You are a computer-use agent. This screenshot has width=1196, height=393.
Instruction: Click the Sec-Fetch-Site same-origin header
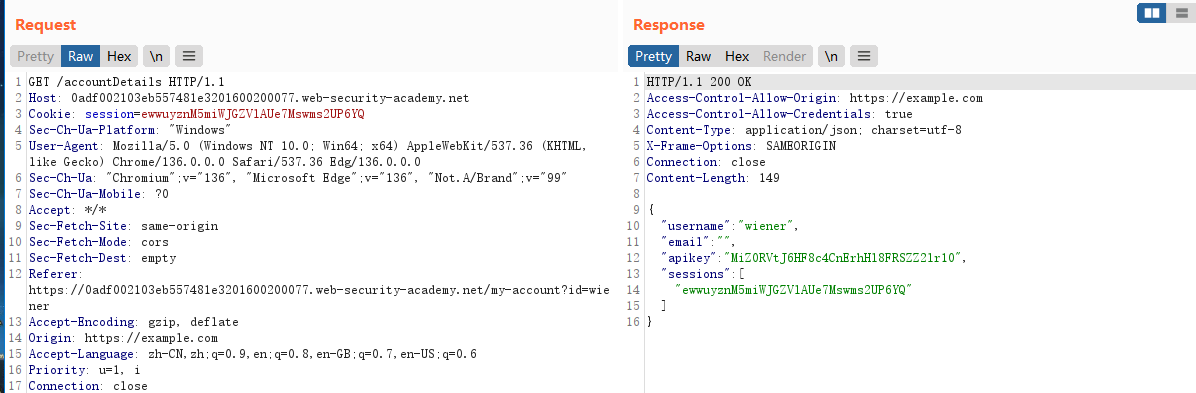(x=123, y=226)
